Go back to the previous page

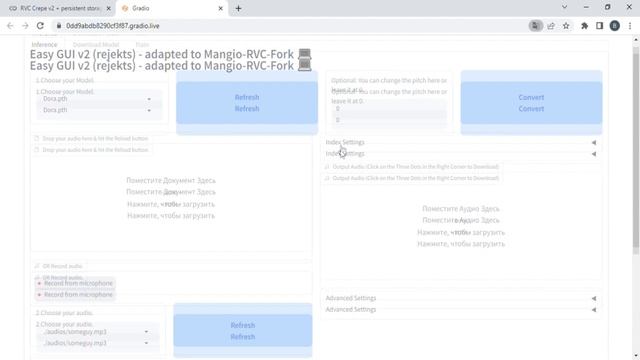point(10,26)
